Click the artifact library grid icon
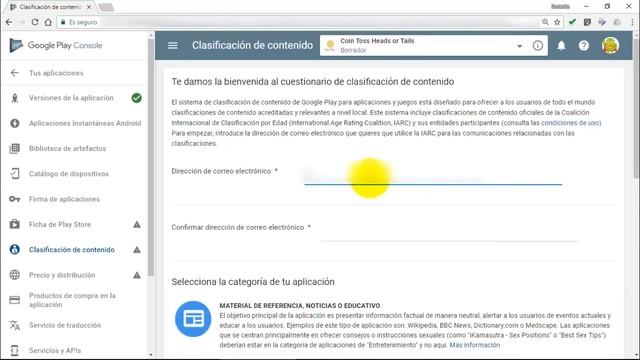The height and width of the screenshot is (360, 640). click(15, 149)
